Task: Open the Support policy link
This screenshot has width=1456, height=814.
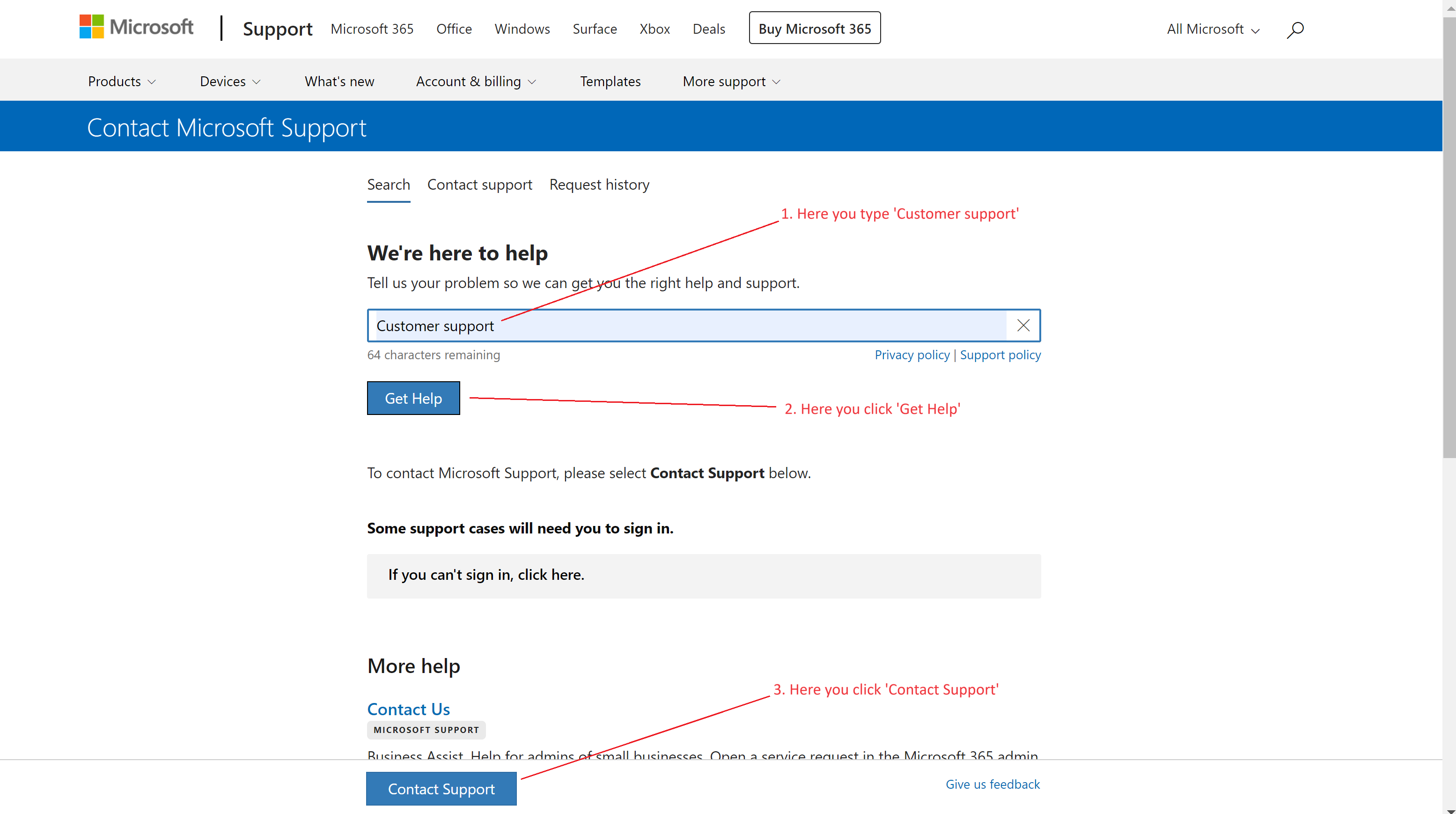Action: pyautogui.click(x=1000, y=355)
